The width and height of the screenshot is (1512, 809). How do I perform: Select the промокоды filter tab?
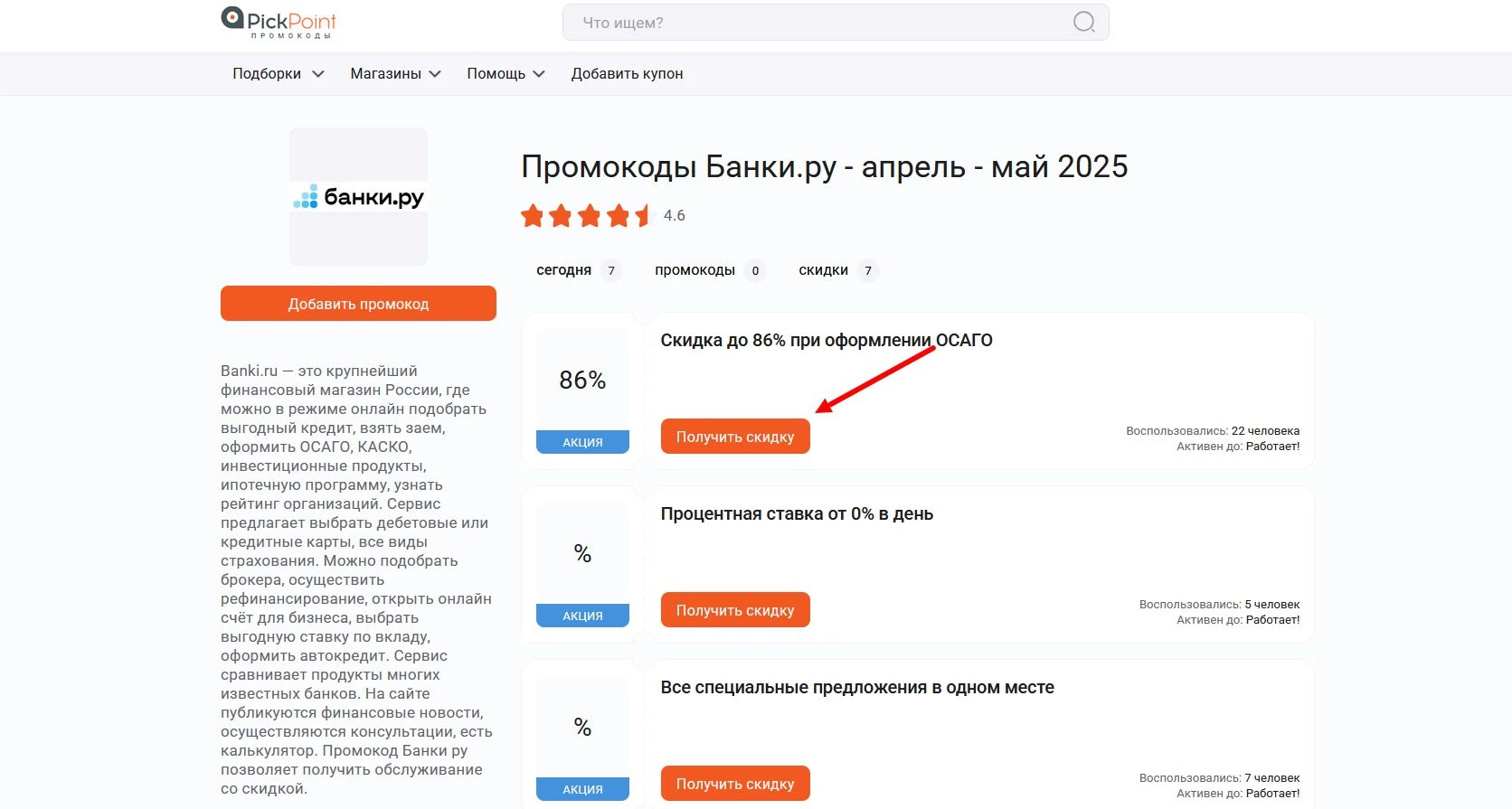pos(710,270)
